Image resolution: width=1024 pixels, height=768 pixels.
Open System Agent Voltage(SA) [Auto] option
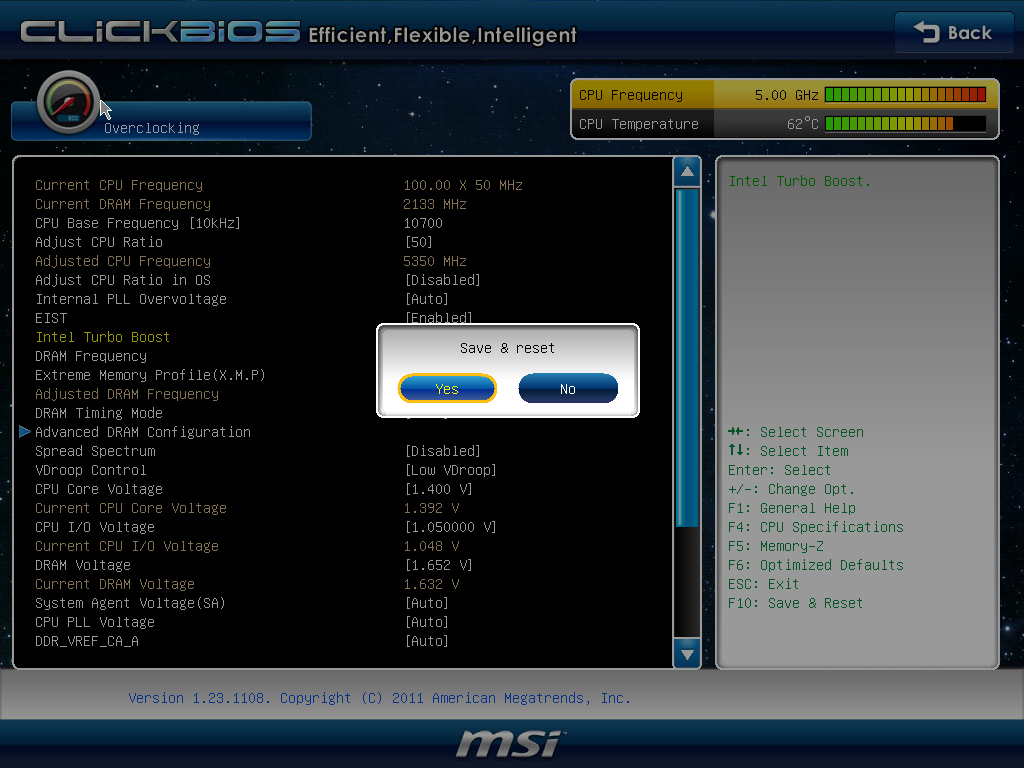click(x=427, y=603)
